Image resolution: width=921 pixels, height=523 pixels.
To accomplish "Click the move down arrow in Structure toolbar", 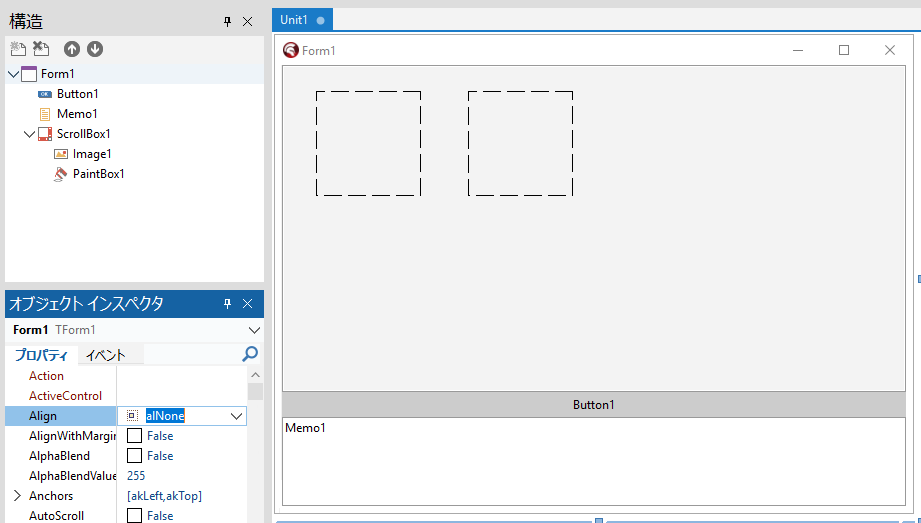I will click(95, 49).
